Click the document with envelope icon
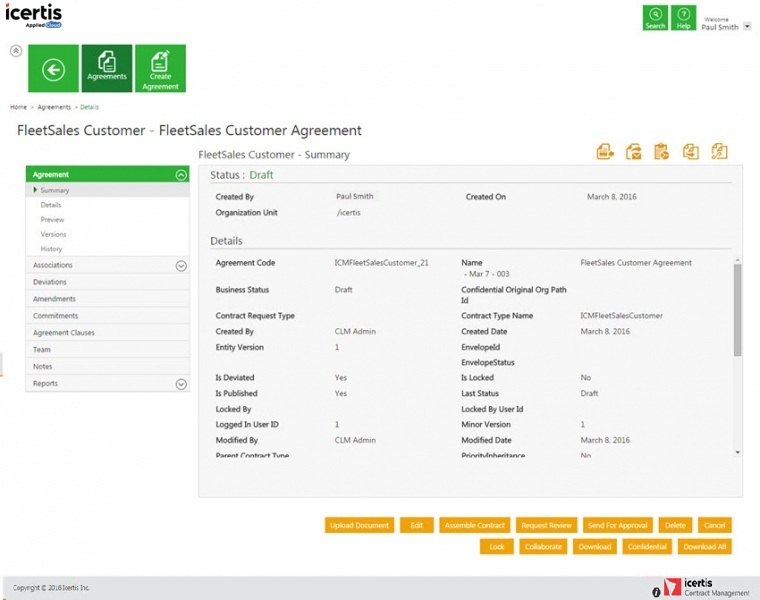The image size is (760, 600). click(633, 152)
